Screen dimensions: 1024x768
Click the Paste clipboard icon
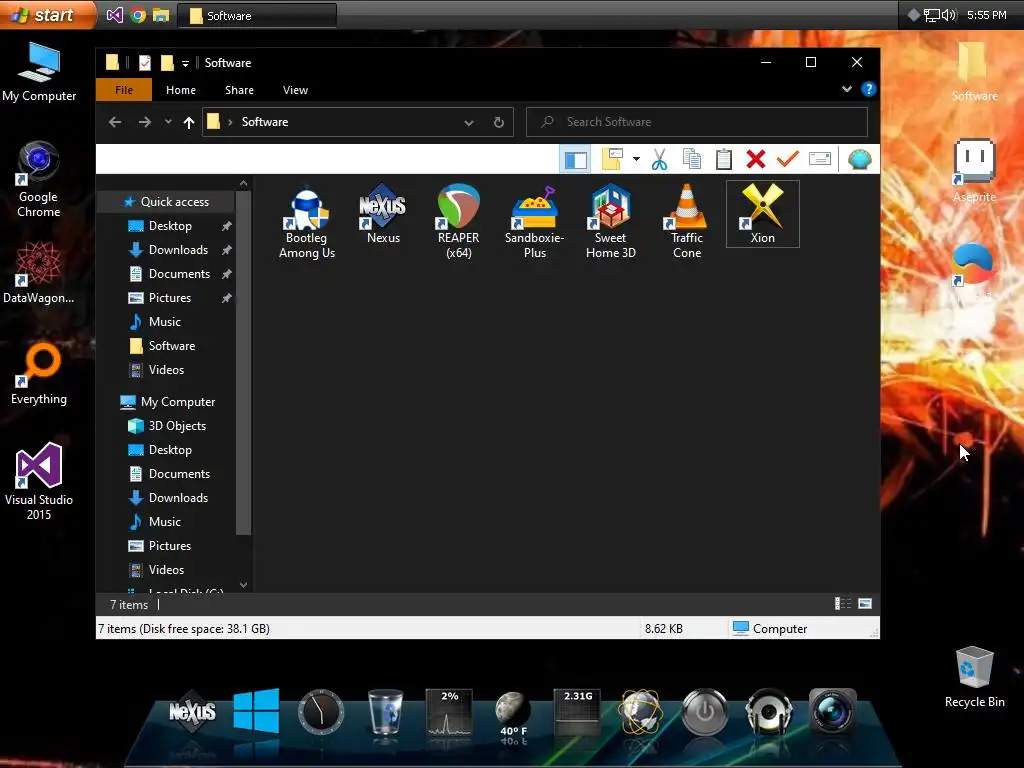724,159
